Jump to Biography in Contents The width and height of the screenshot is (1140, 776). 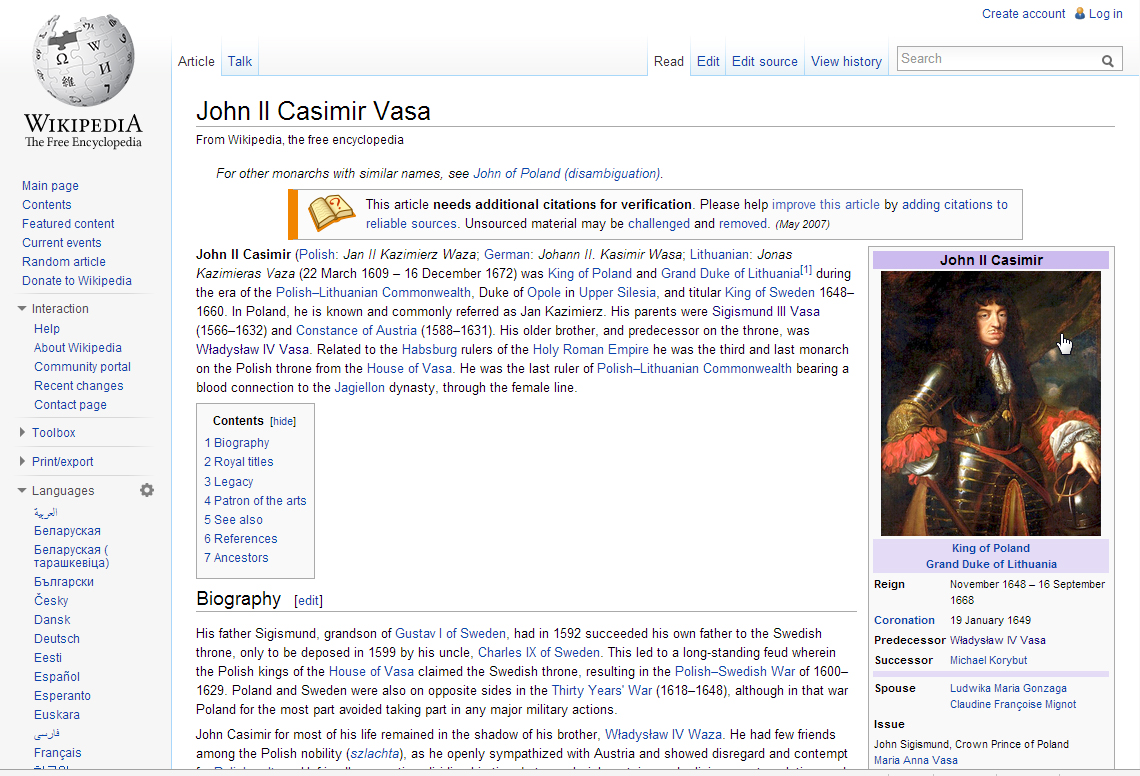click(x=237, y=443)
